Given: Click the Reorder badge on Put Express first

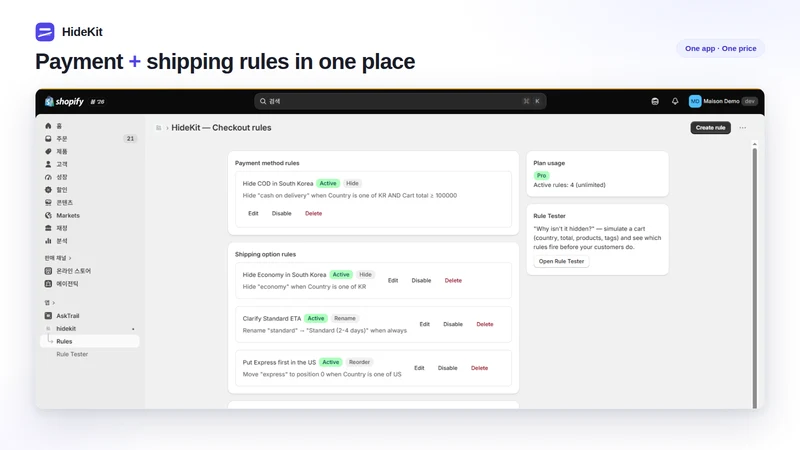Looking at the screenshot, I should [x=359, y=362].
